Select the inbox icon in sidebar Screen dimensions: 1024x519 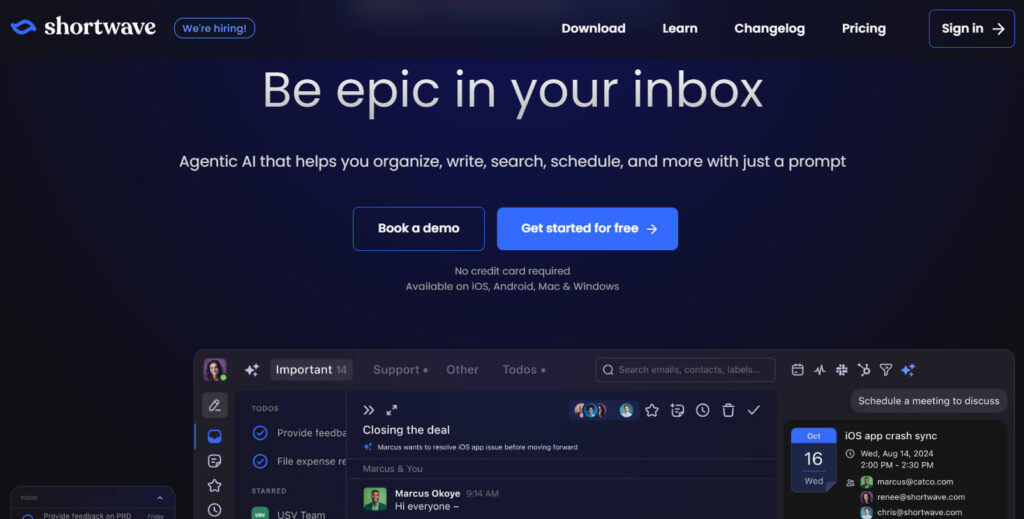(214, 436)
